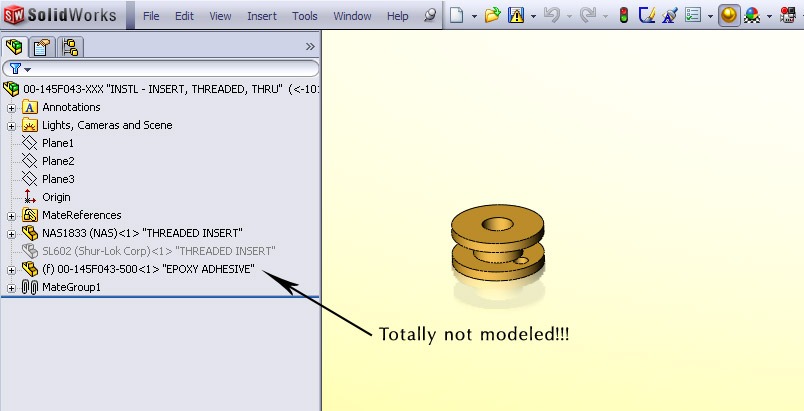The width and height of the screenshot is (804, 411).
Task: Expand the MateGroup1 node
Action: tap(11, 288)
